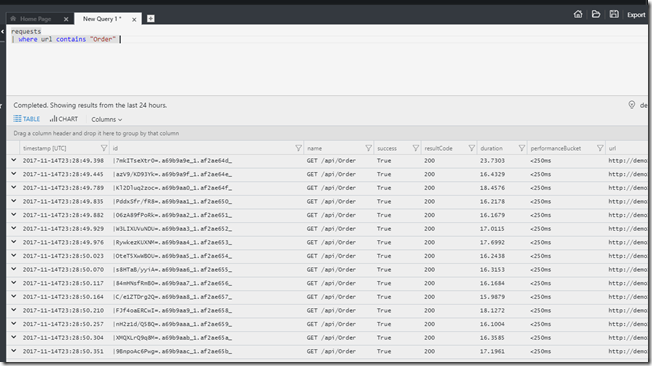Click the Export button
Screen dimensions: 652x366
coord(636,15)
